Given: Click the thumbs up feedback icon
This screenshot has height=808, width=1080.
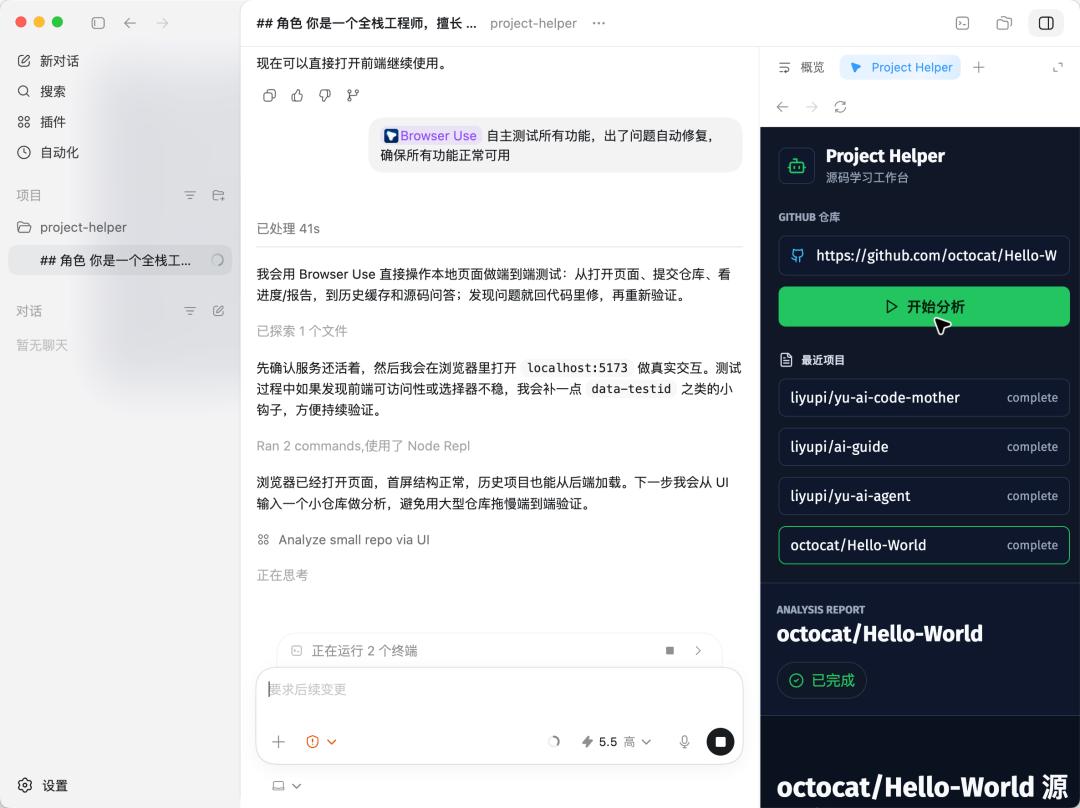Looking at the screenshot, I should (297, 96).
